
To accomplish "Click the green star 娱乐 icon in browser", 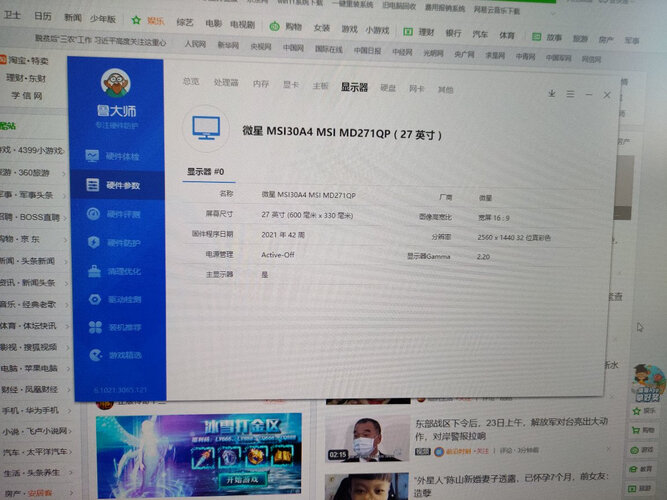I will pyautogui.click(x=136, y=20).
